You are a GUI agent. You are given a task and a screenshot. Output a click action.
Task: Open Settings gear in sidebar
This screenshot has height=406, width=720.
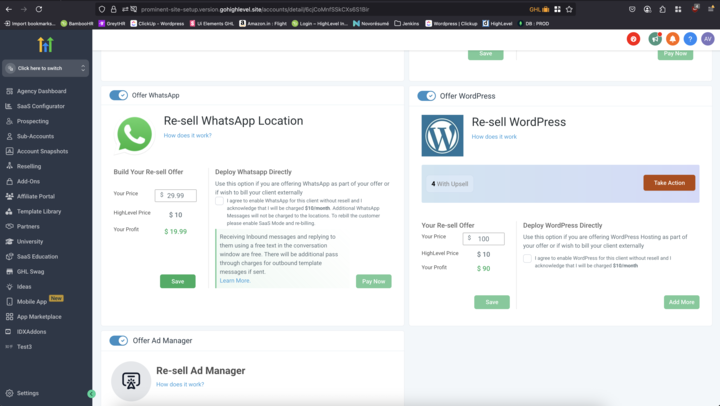(9, 393)
